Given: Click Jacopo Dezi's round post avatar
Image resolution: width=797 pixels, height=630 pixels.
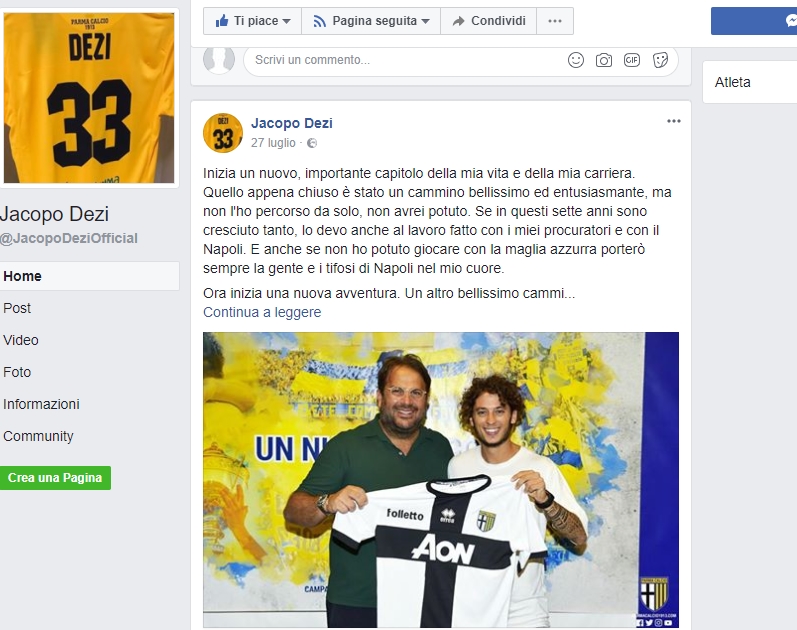Looking at the screenshot, I should (x=223, y=133).
